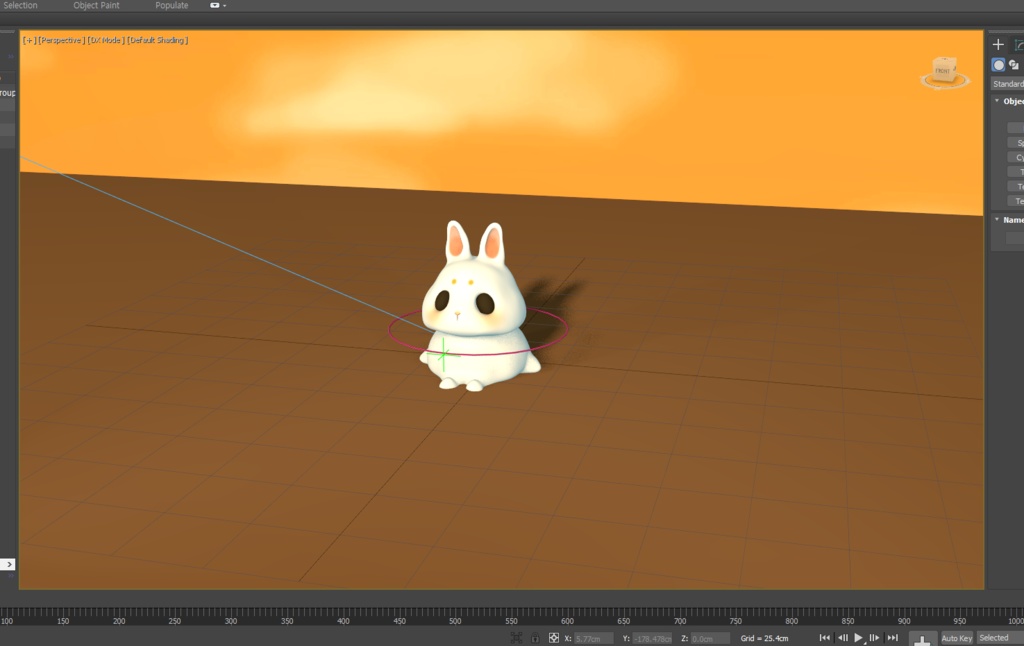Select the Shapes category icon
This screenshot has width=1024, height=646.
(x=1014, y=65)
